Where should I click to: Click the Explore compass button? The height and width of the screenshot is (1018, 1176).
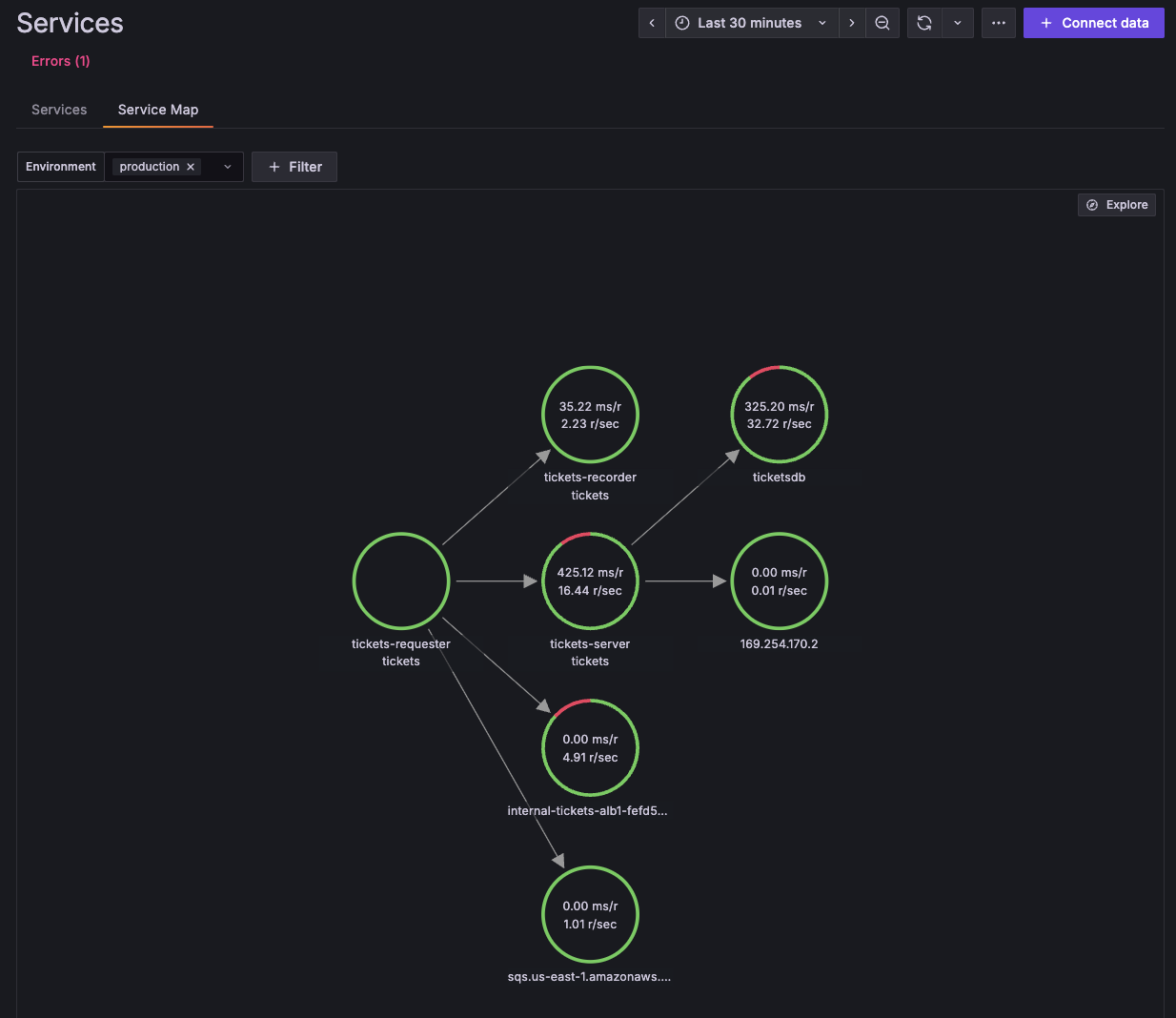click(x=1116, y=205)
